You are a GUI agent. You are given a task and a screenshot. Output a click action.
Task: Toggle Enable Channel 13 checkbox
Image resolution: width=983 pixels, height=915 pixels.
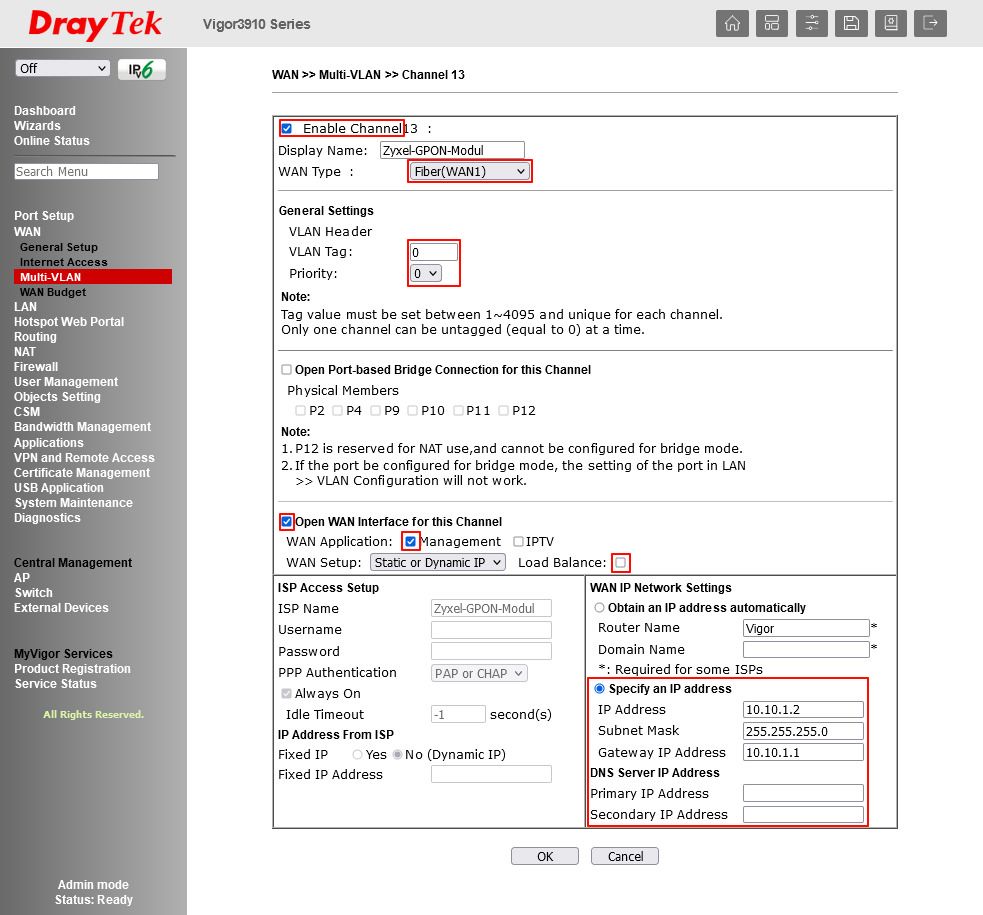pos(286,128)
